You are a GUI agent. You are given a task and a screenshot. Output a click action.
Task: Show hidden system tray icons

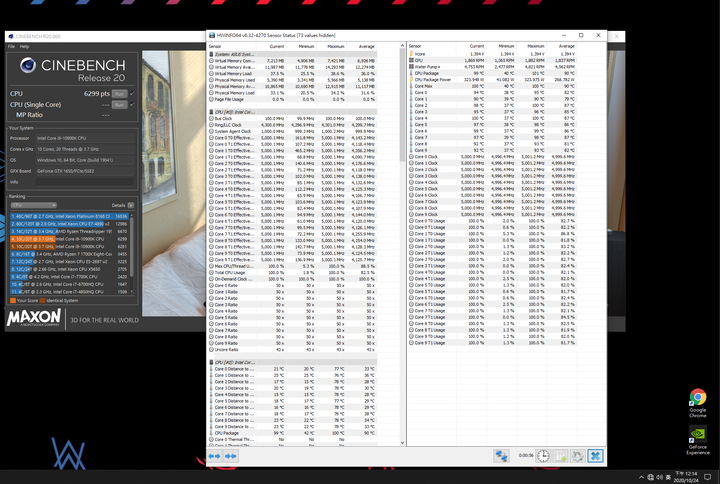tap(641, 478)
